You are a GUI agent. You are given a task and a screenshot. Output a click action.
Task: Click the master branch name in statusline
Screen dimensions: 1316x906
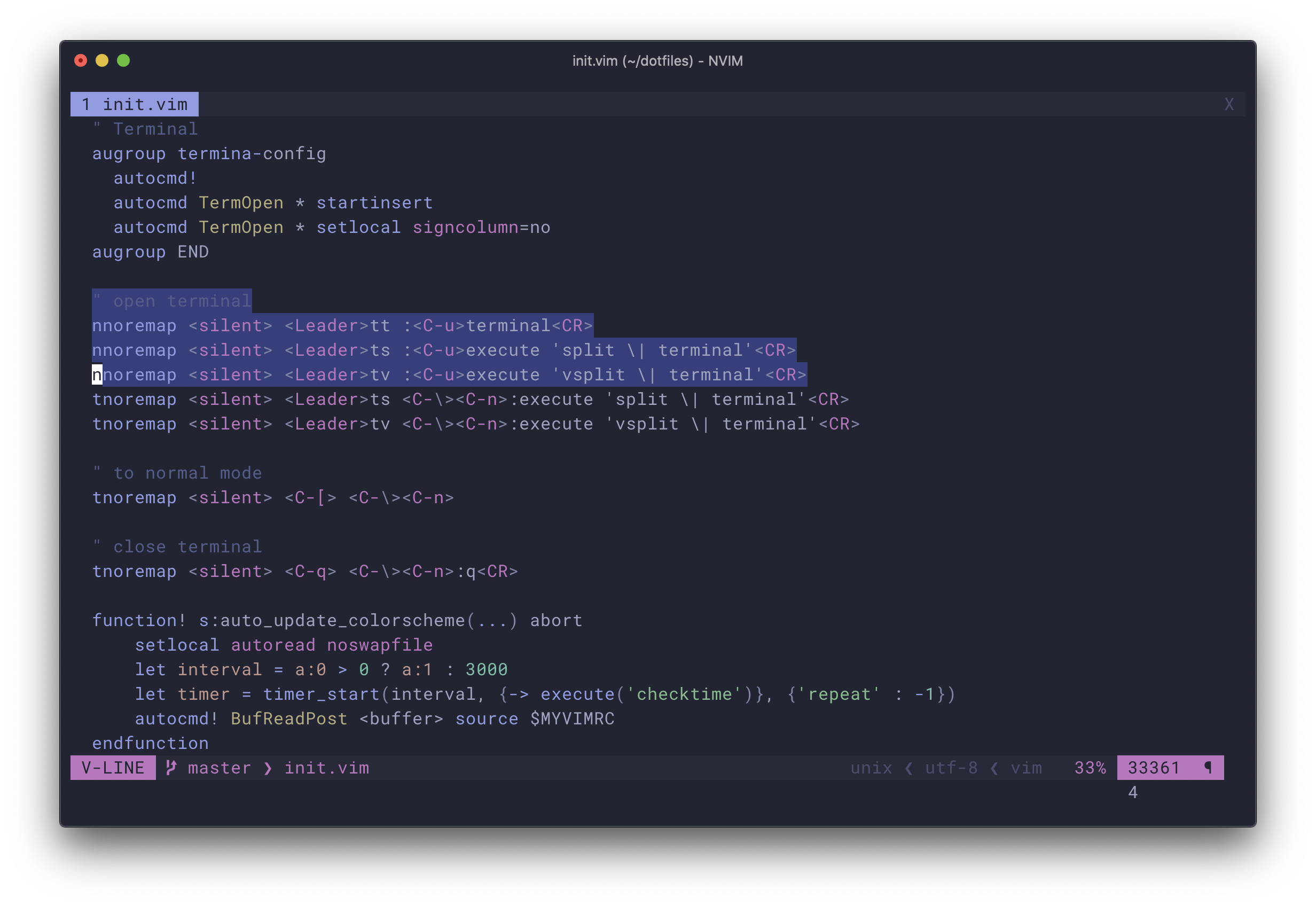[219, 768]
